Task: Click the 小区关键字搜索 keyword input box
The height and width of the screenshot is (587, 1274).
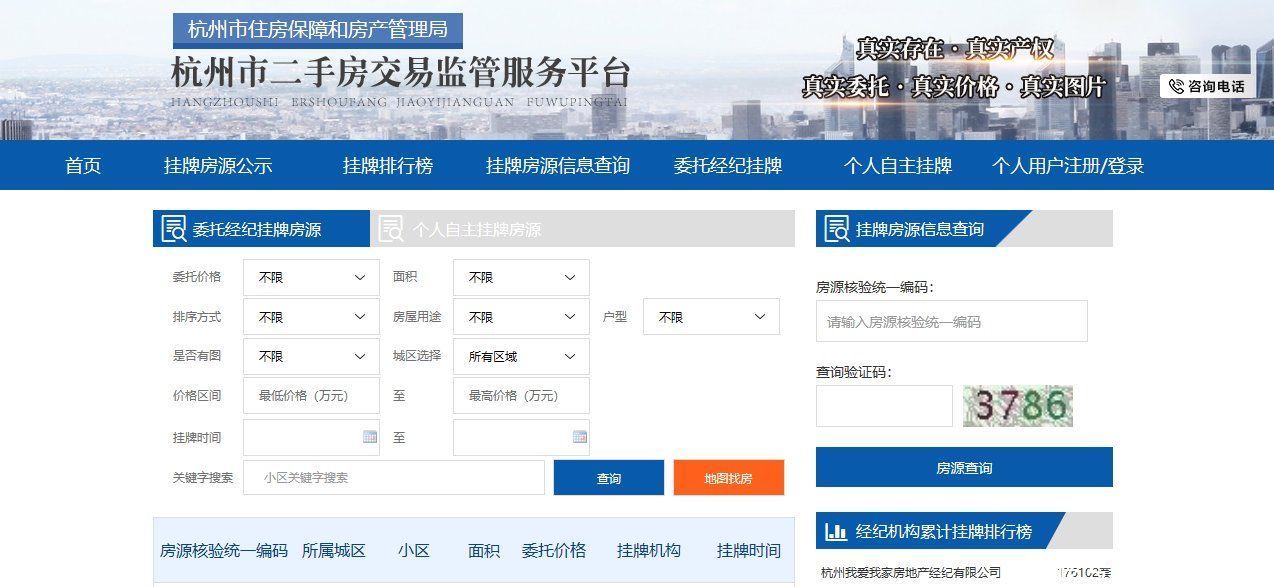Action: (x=393, y=478)
